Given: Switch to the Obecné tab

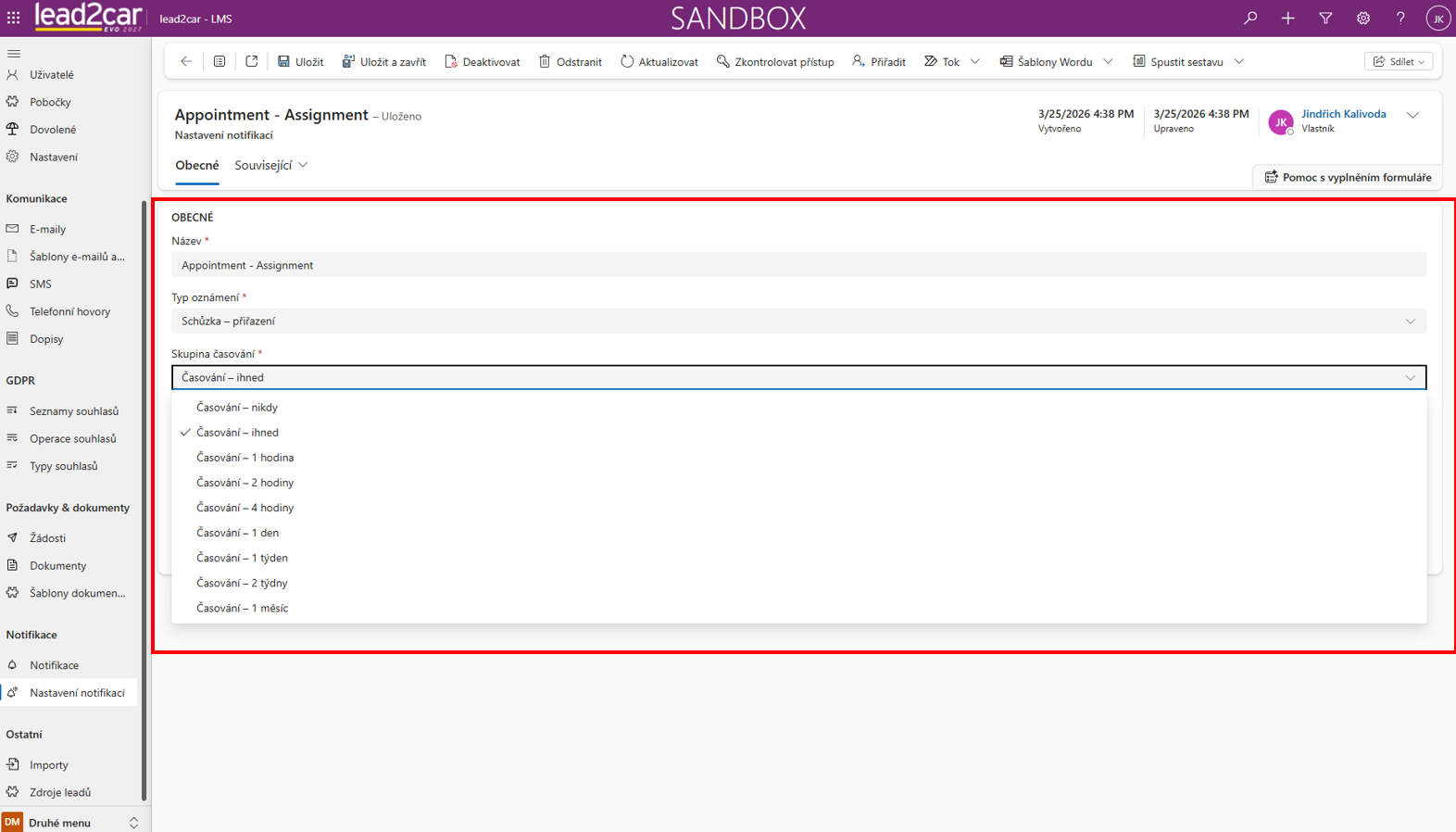Looking at the screenshot, I should (197, 165).
